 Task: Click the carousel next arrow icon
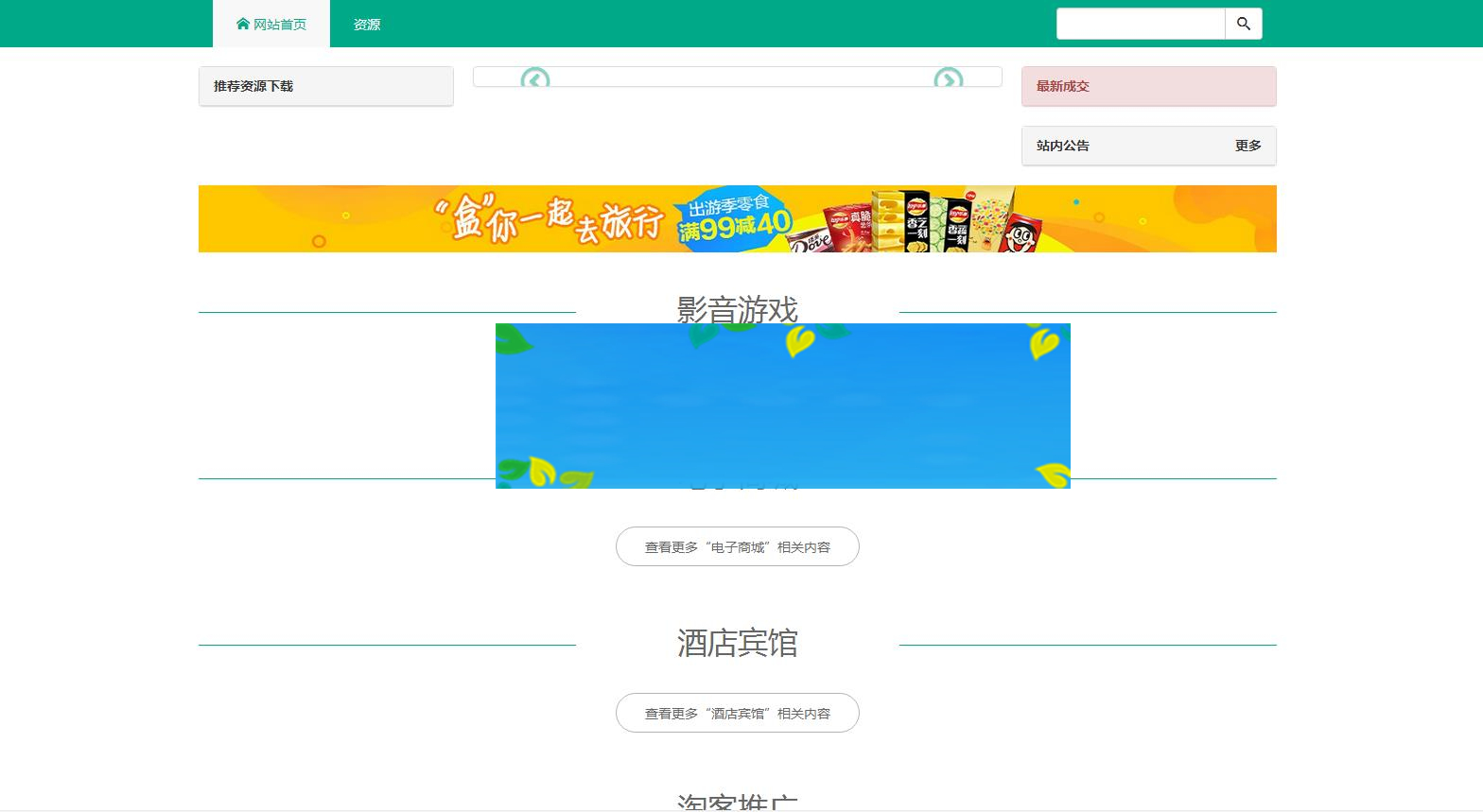(948, 78)
